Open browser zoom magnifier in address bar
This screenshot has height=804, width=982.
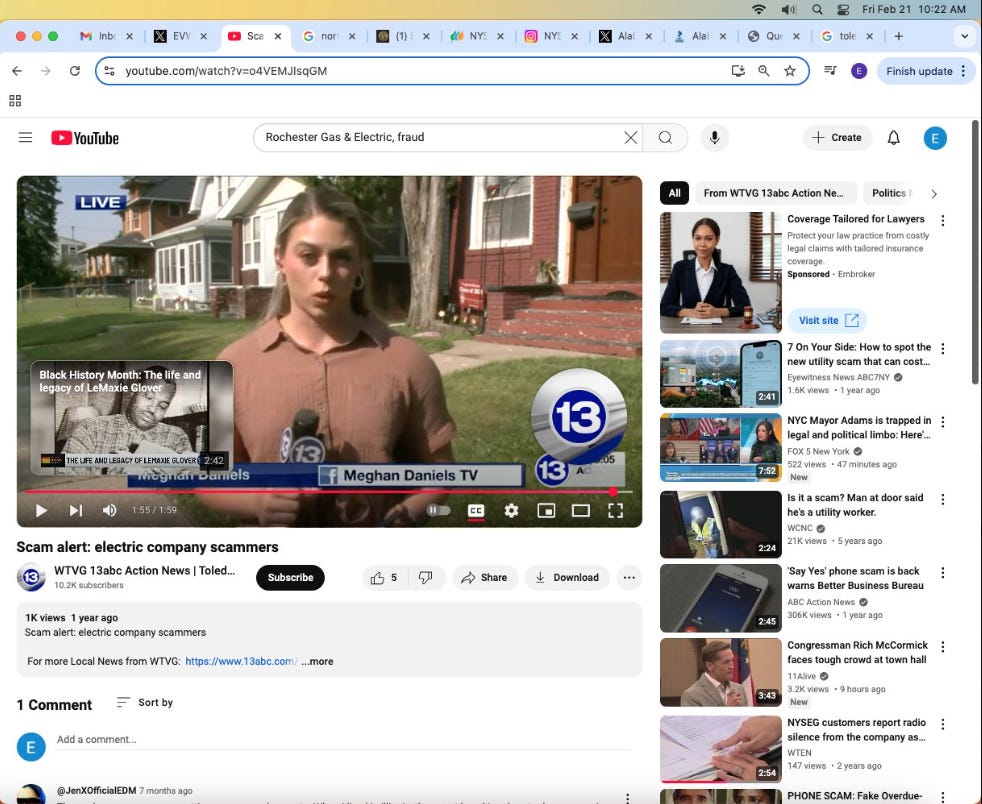(763, 71)
